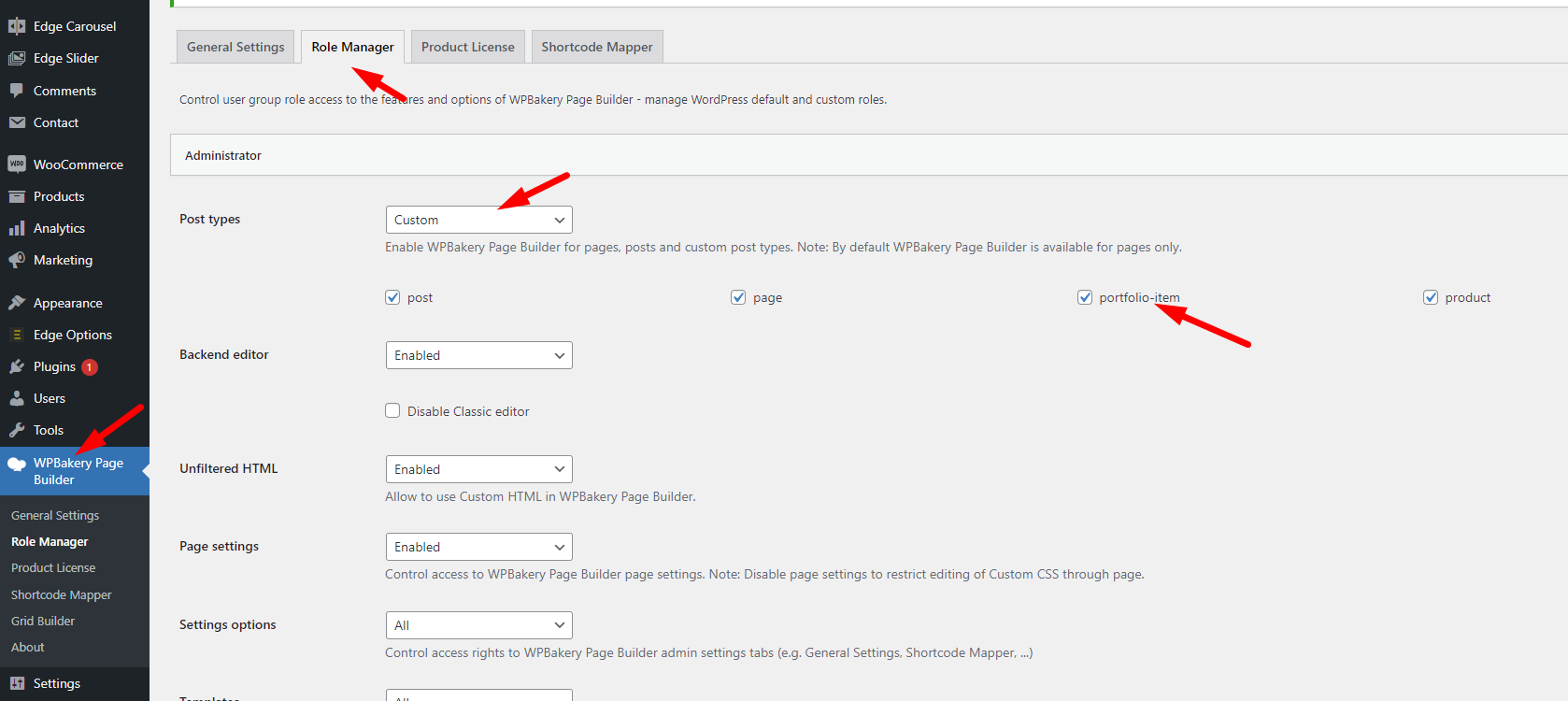1568x701 pixels.
Task: Click the Marketing megaphone icon
Action: (17, 260)
